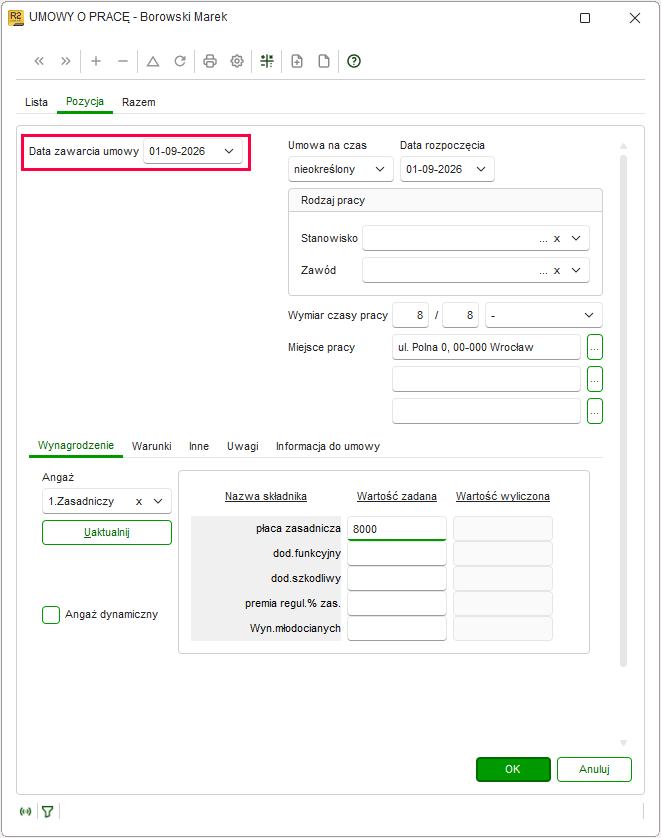Expand Zawód dropdown arrow

(x=576, y=270)
